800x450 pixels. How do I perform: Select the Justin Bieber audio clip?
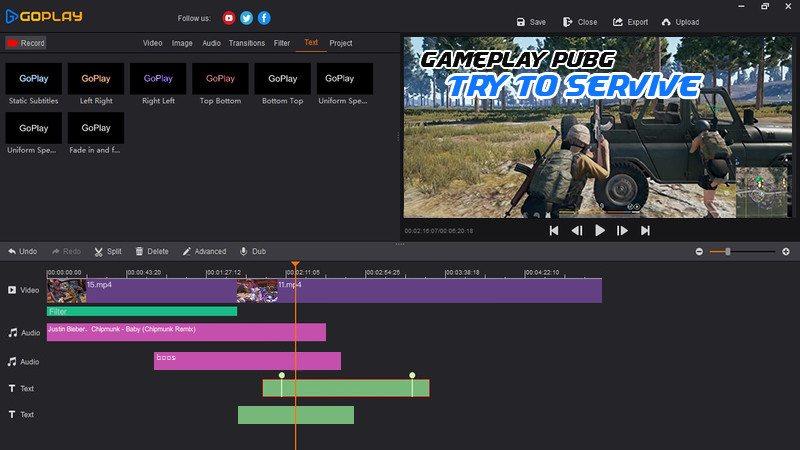186,332
